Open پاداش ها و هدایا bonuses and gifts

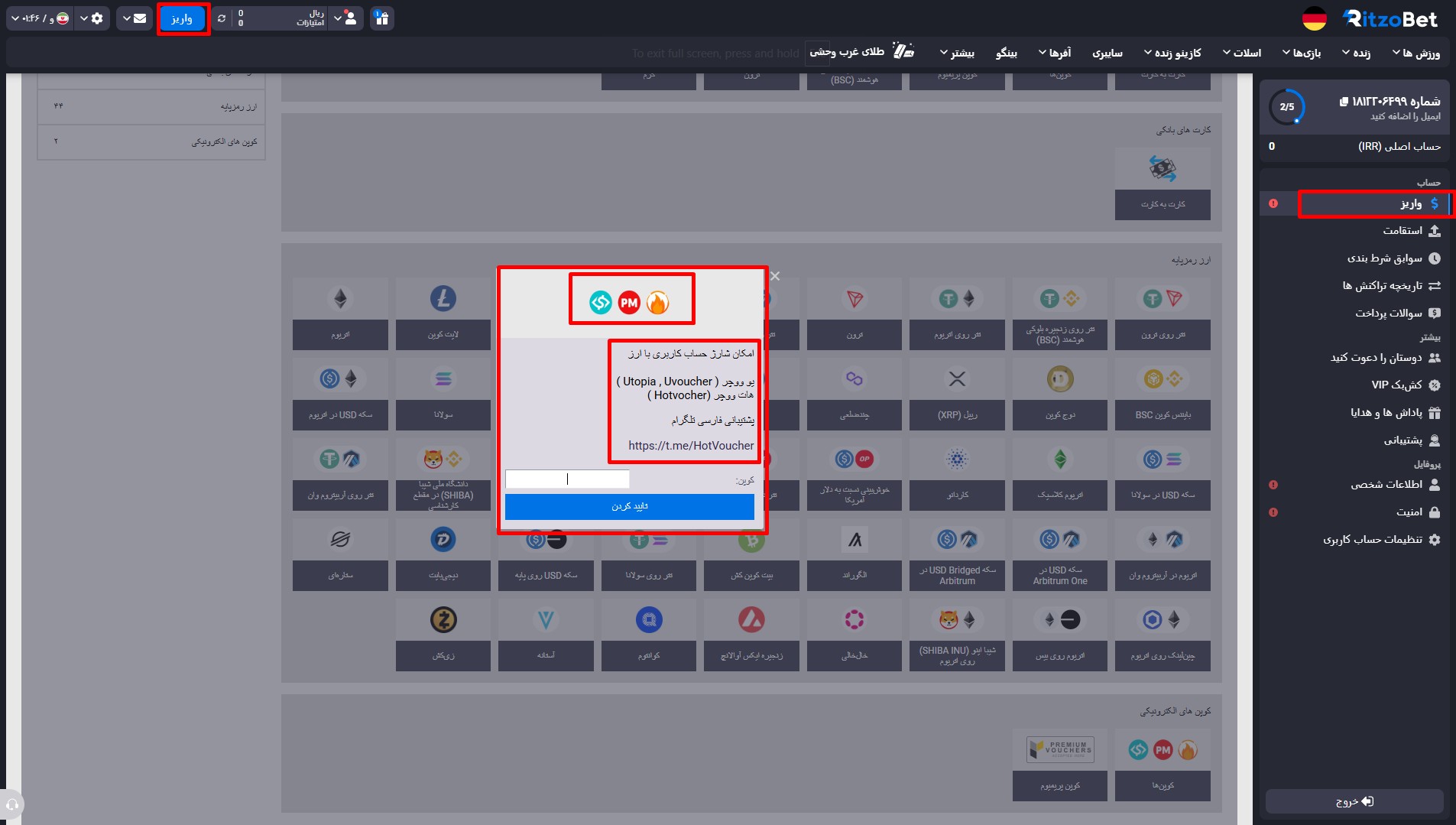pyautogui.click(x=1355, y=413)
